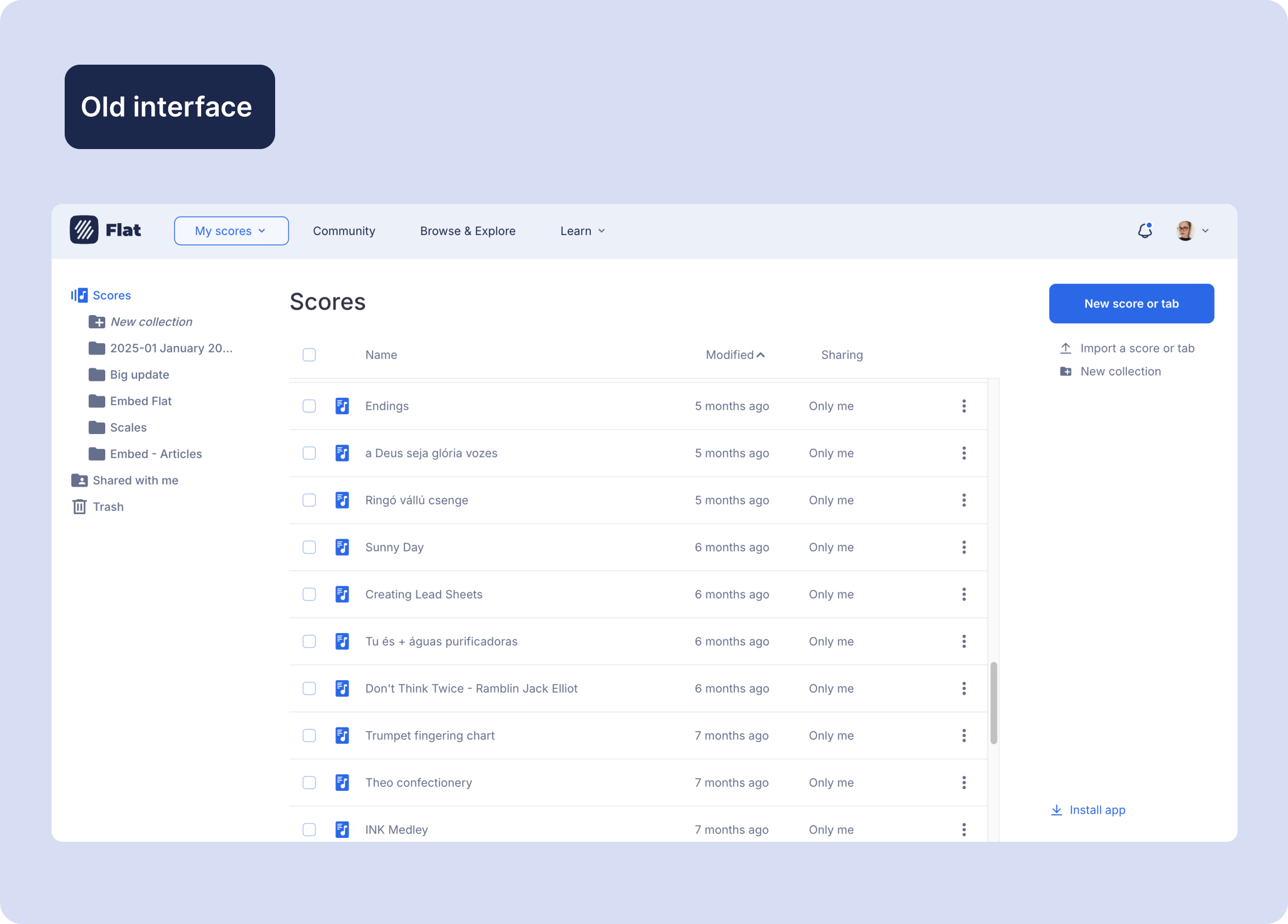The image size is (1288, 924).
Task: Open more options for Theo confectionery
Action: click(x=964, y=783)
